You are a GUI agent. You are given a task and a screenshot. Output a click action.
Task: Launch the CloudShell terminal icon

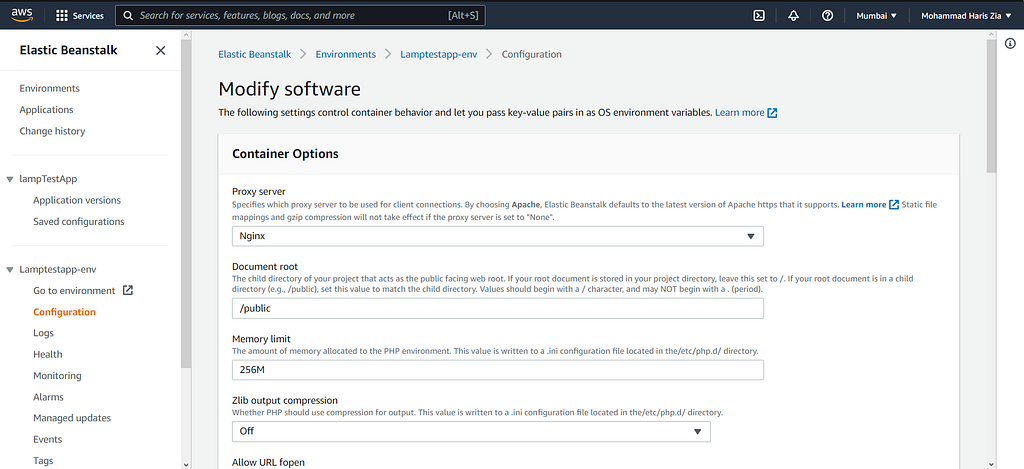click(x=759, y=16)
